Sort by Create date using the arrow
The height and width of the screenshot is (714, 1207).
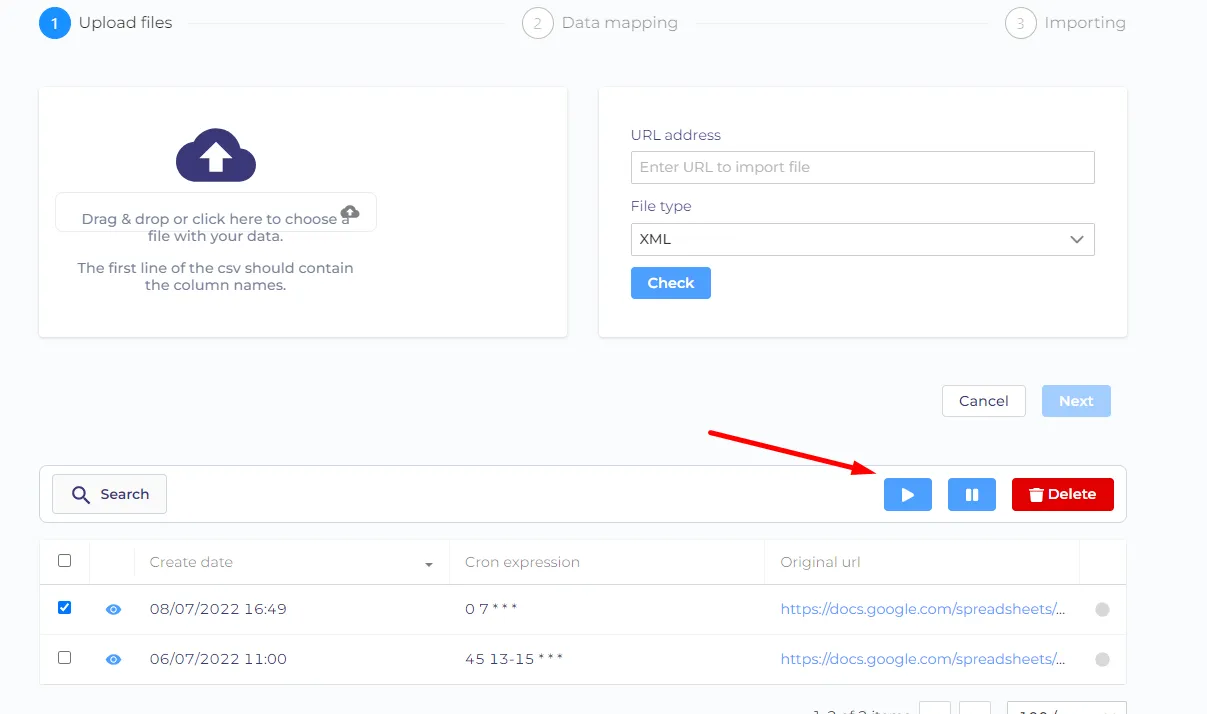tap(429, 565)
